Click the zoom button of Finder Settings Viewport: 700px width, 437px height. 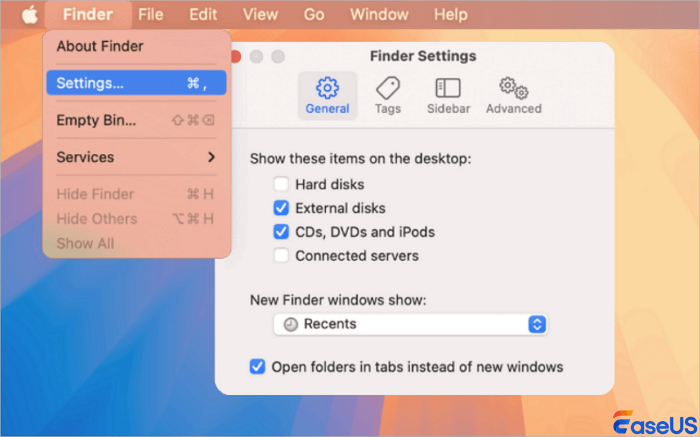pyautogui.click(x=278, y=57)
